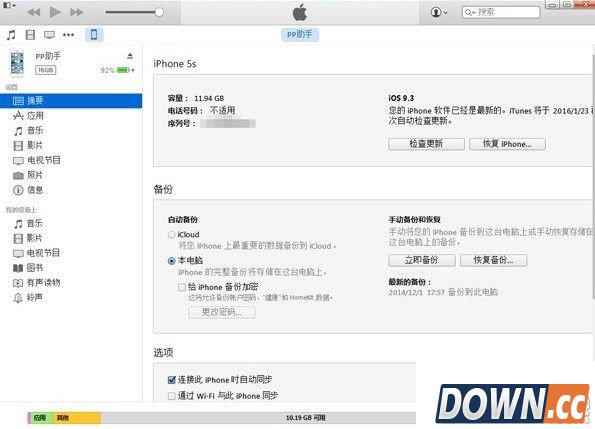Click the latest backup date 2014/12/1

click(405, 292)
